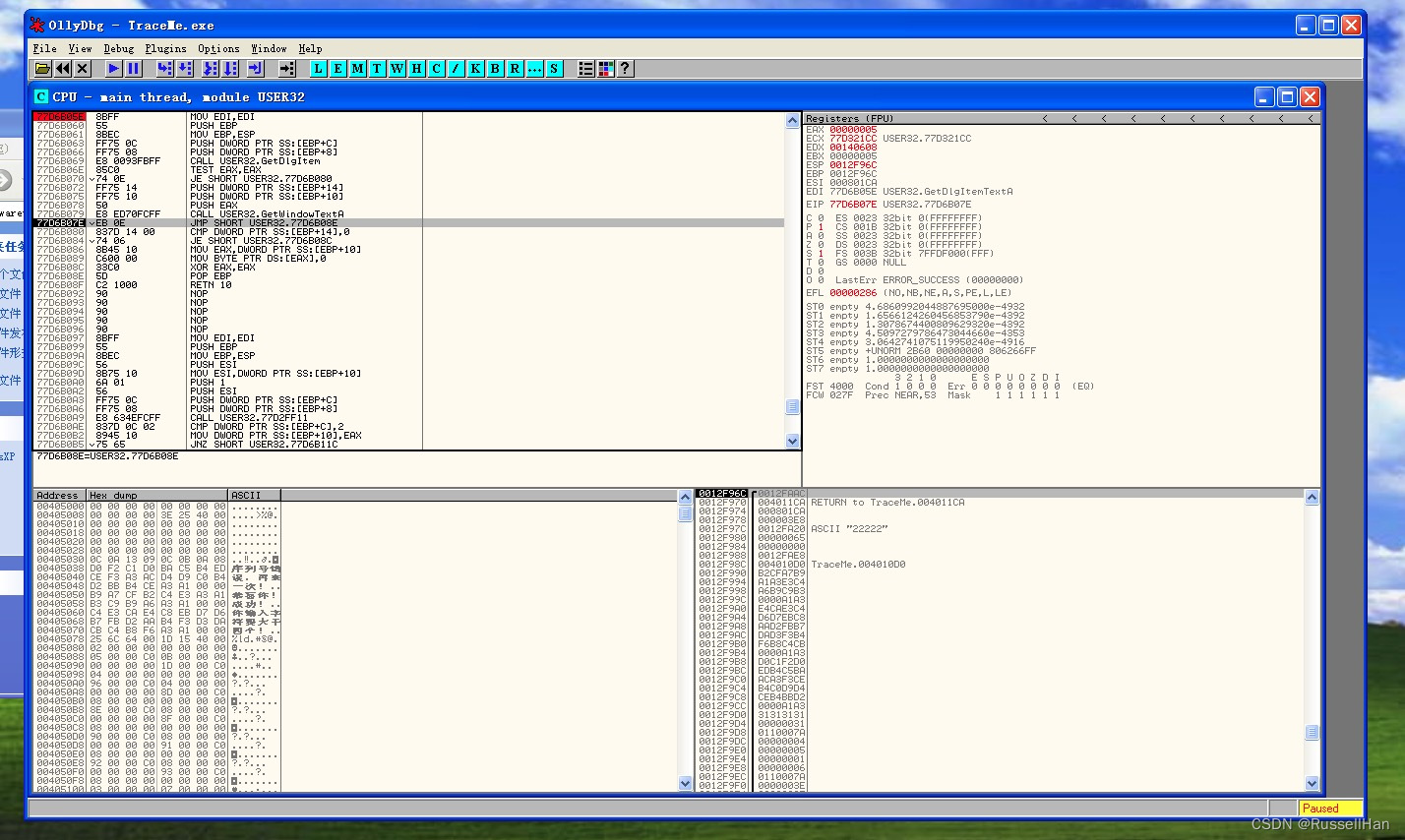This screenshot has height=840, width=1405.
Task: Show References with R button
Action: pyautogui.click(x=515, y=69)
